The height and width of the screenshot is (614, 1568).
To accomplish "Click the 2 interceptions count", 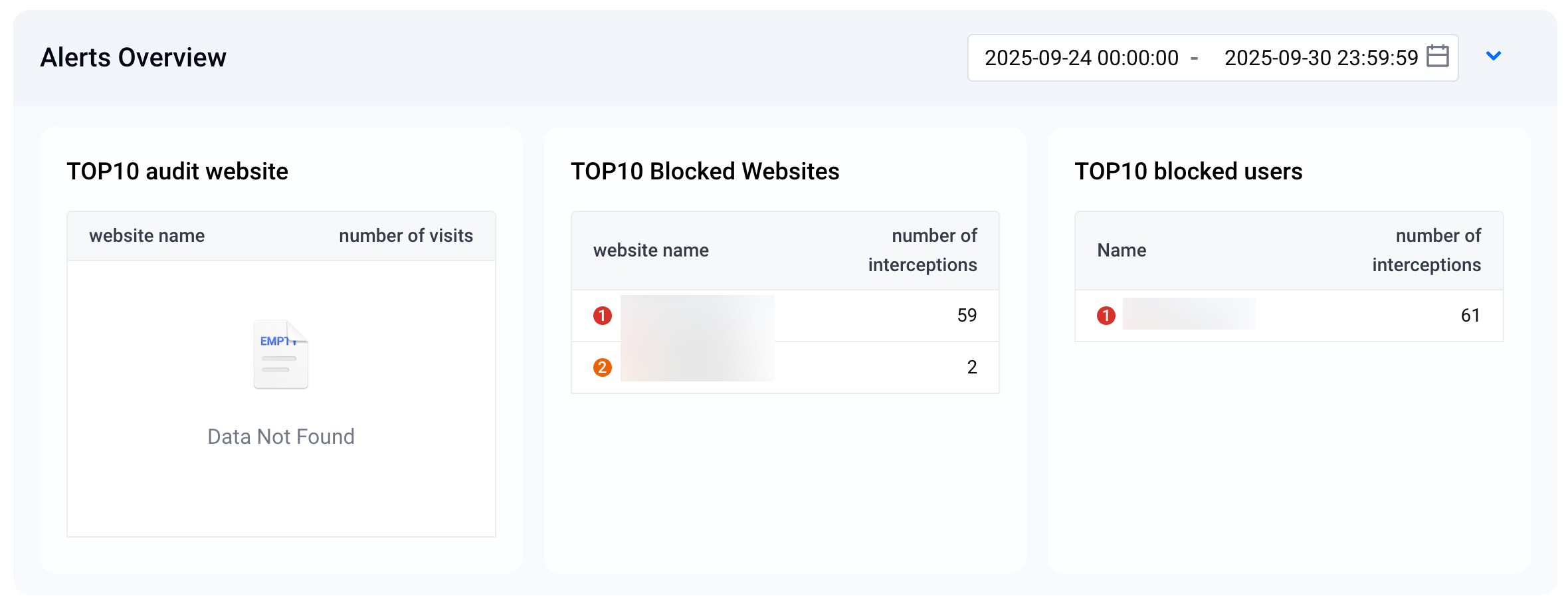I will click(971, 367).
